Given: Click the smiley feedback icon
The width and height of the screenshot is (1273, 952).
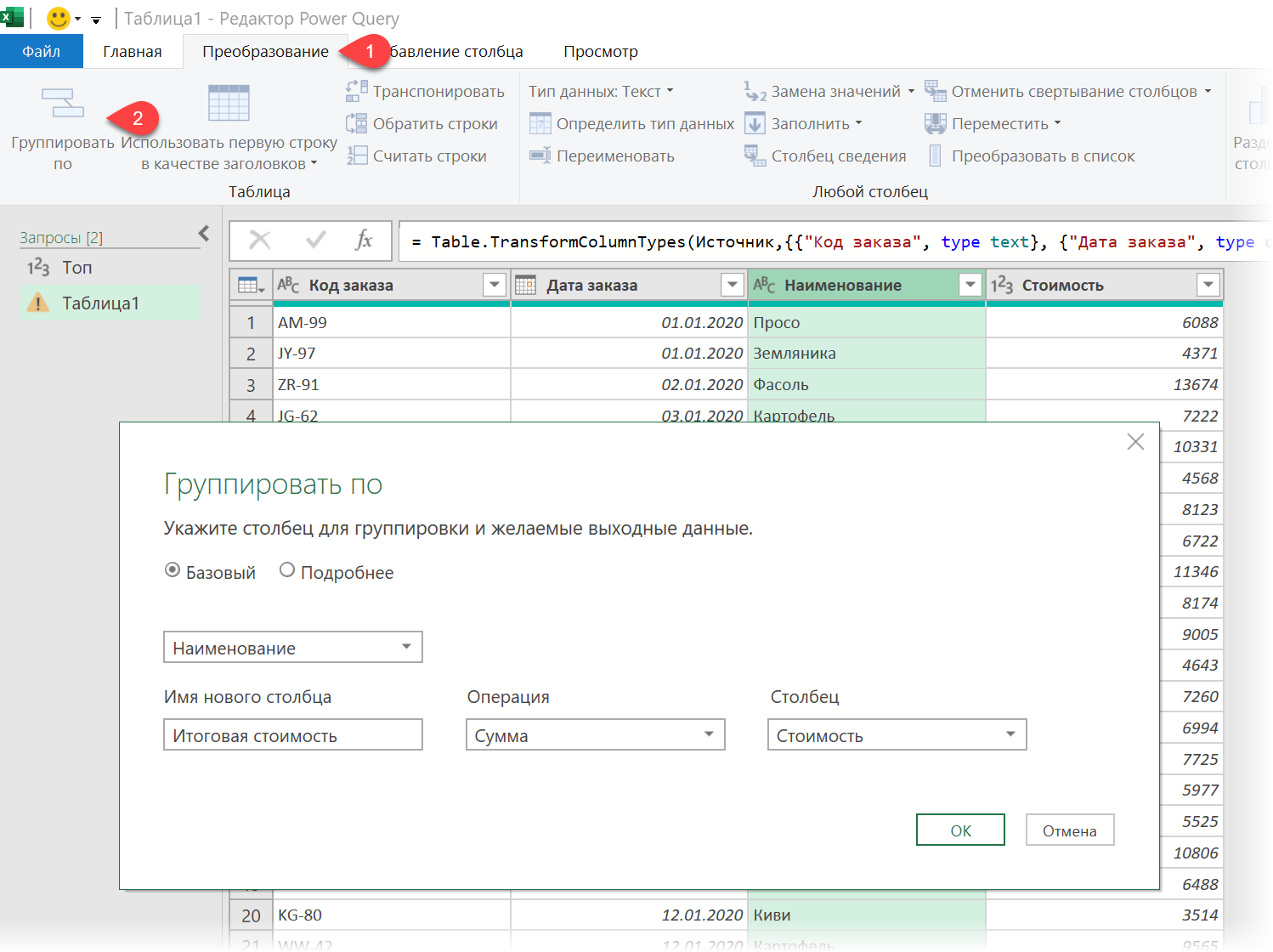Looking at the screenshot, I should [x=58, y=18].
